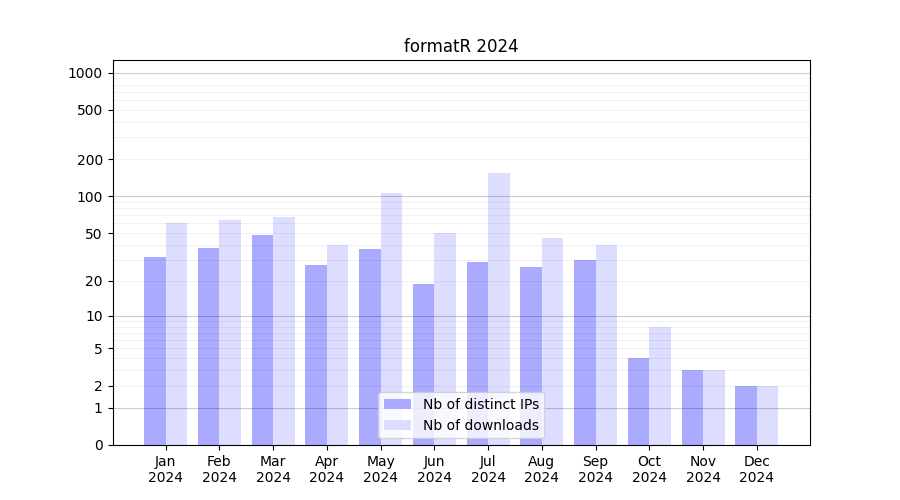Click the July 2024 downloads bar
This screenshot has height=500, width=900.
coord(499,300)
